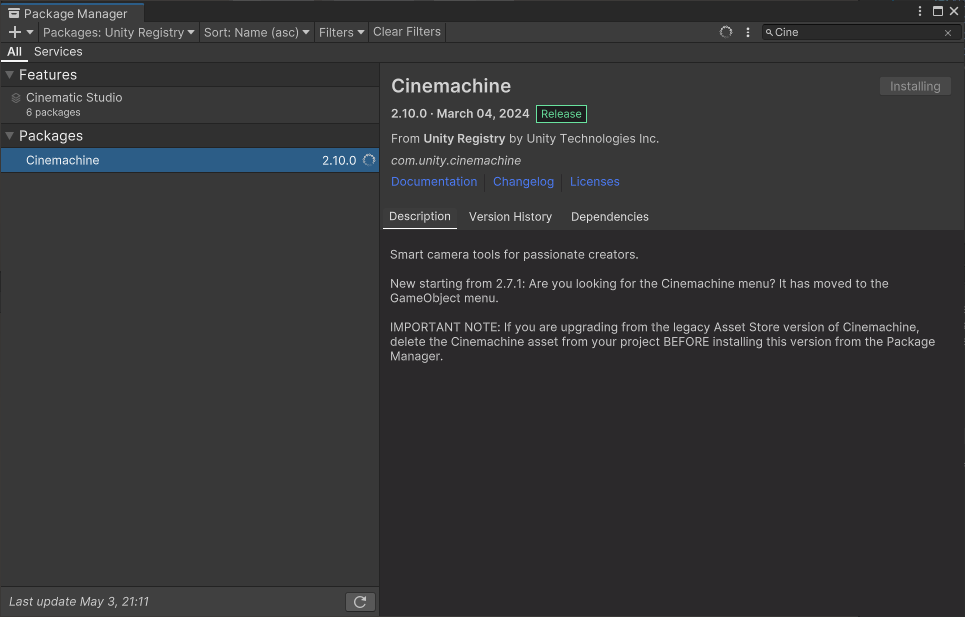Open the Sort: Name (asc) dropdown
The width and height of the screenshot is (965, 617).
coord(257,32)
